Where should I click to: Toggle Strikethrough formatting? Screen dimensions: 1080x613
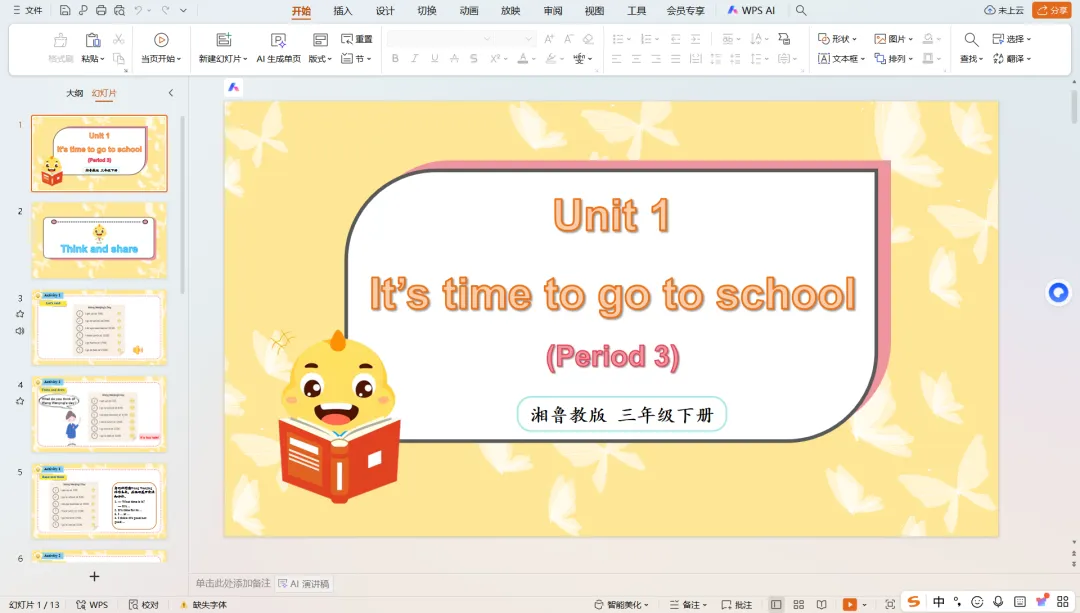click(x=454, y=59)
